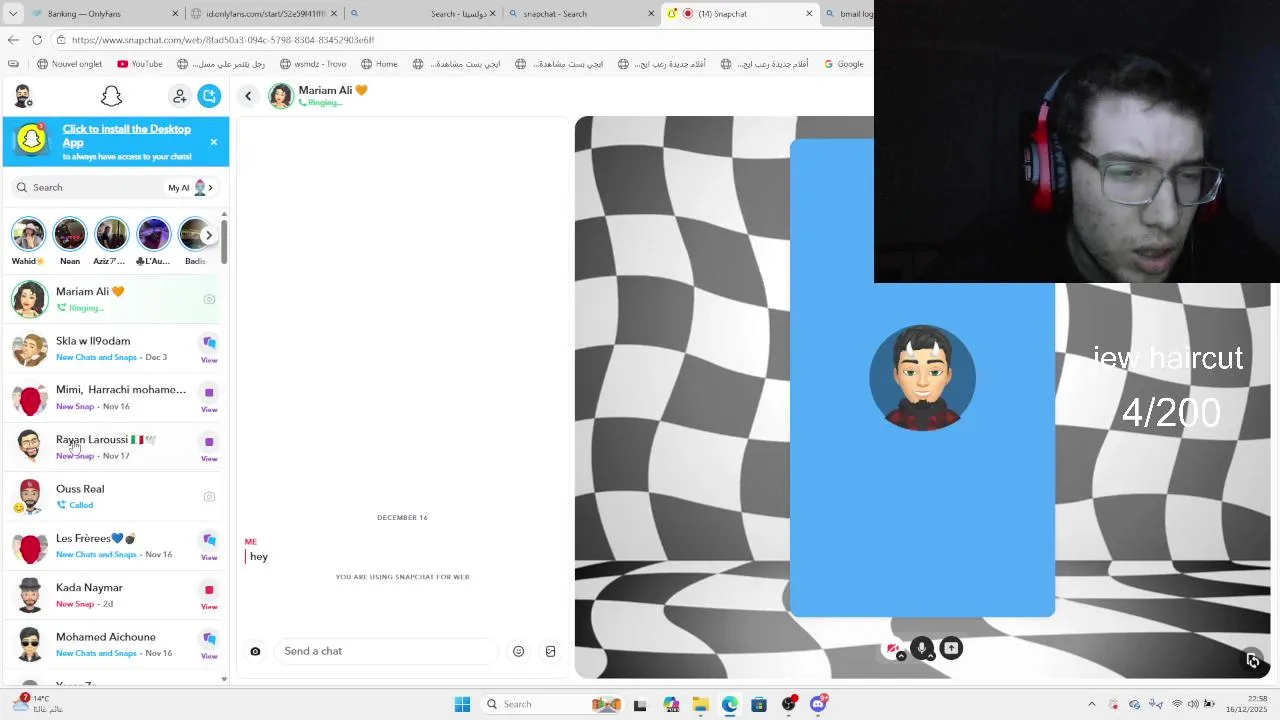
Task: Open camera icon beside Send a chat
Action: (x=255, y=651)
